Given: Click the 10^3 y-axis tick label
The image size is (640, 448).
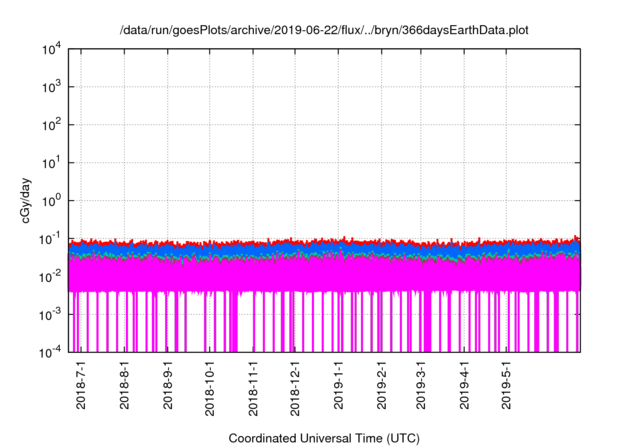Looking at the screenshot, I should pos(52,87).
